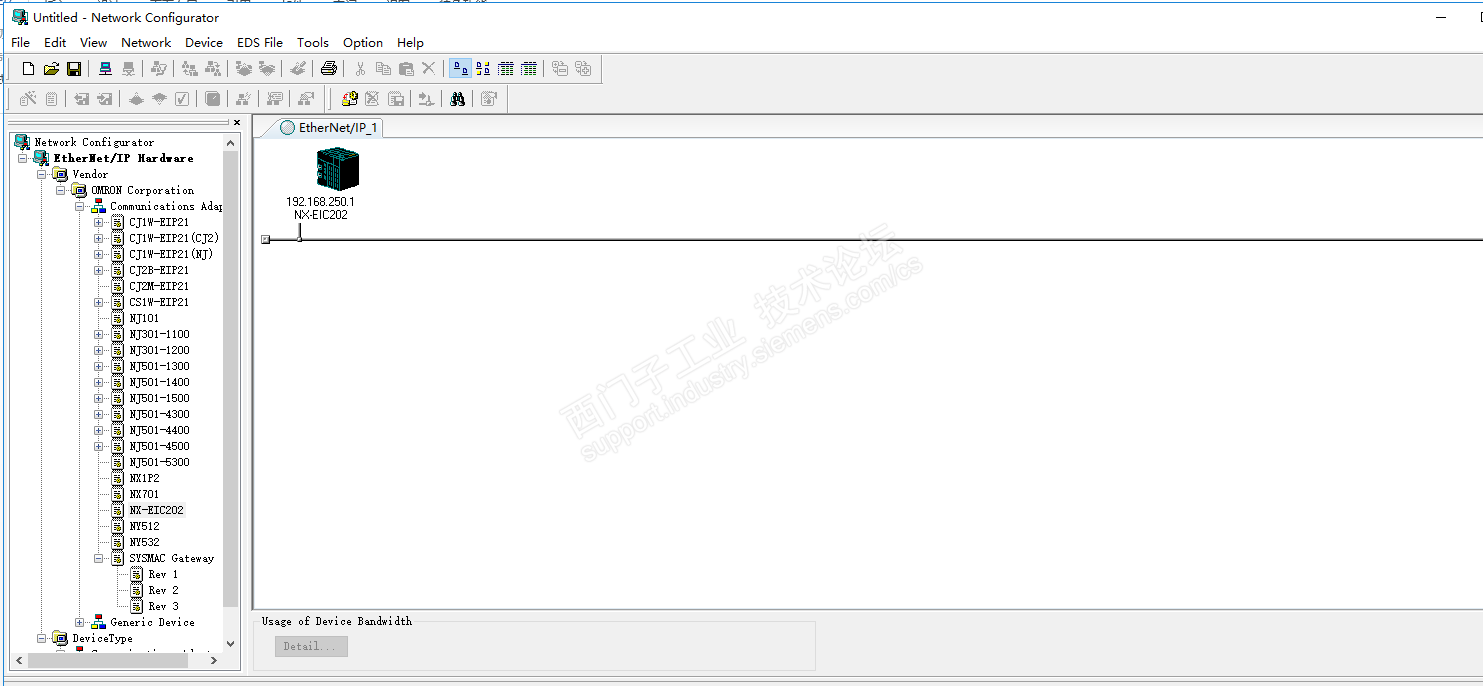The image size is (1483, 686).
Task: Click the tree panel scroll-up arrow
Action: (232, 142)
